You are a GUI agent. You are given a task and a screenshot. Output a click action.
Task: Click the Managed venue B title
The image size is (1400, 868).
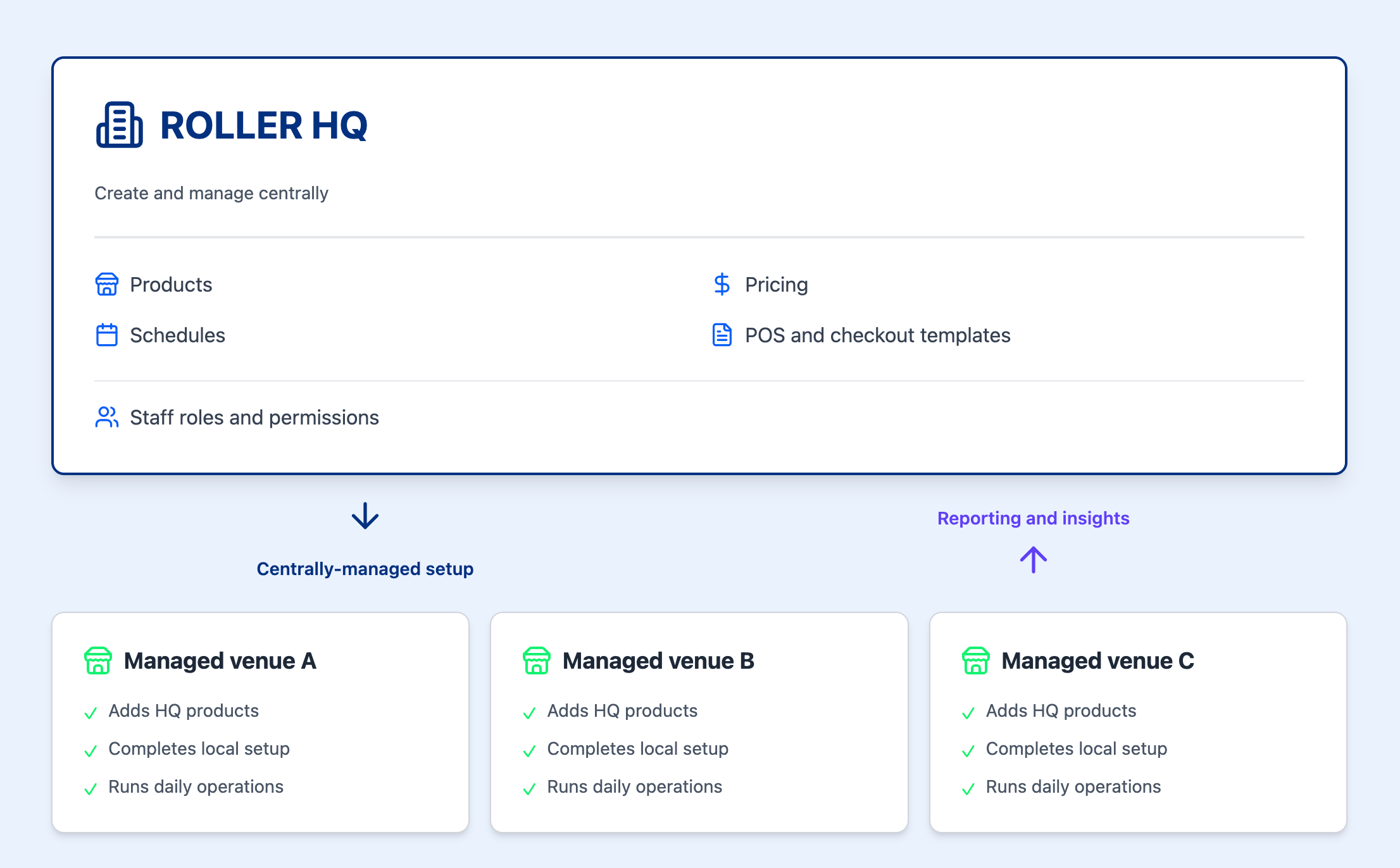658,660
